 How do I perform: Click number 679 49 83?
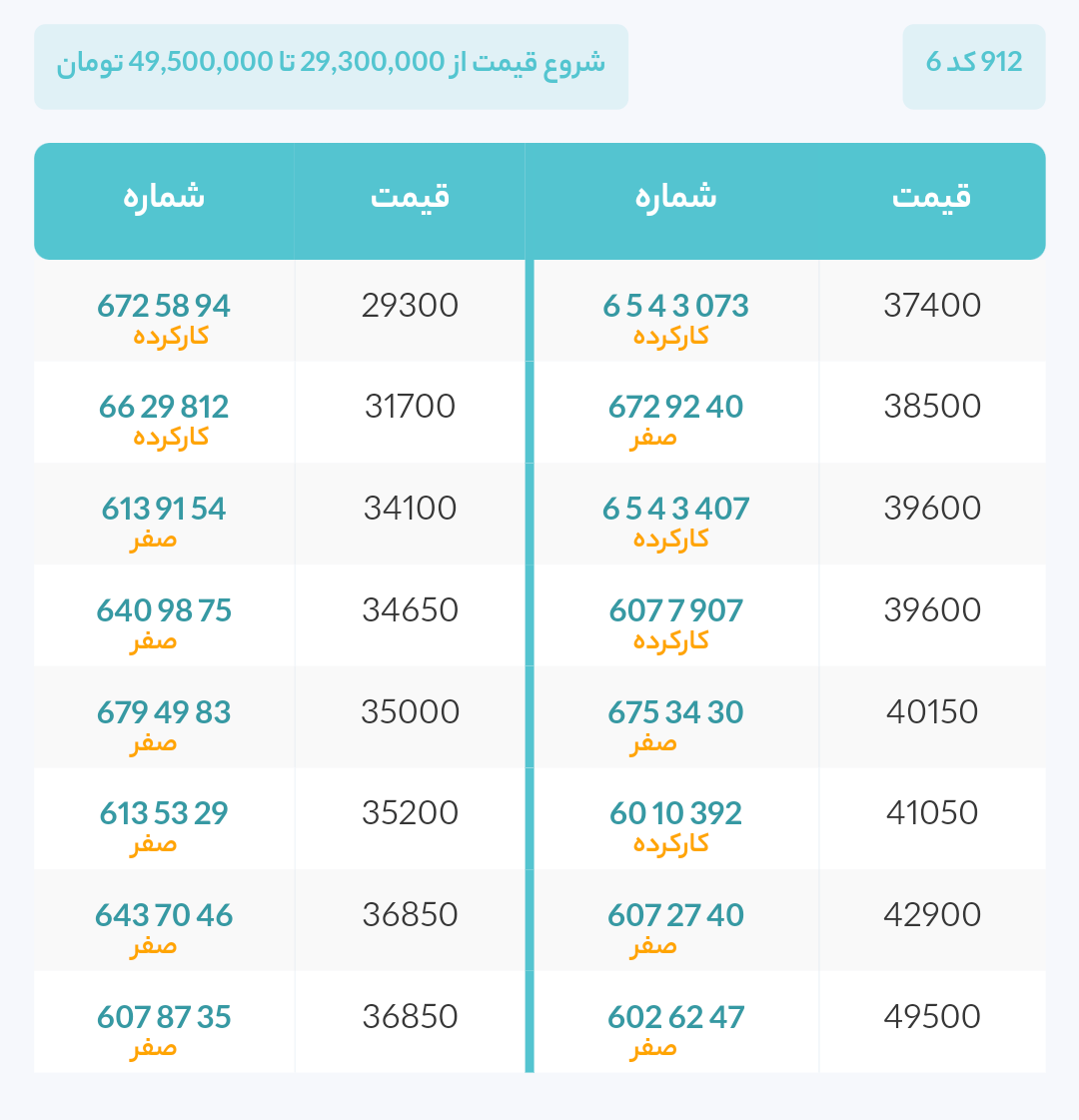tap(164, 712)
